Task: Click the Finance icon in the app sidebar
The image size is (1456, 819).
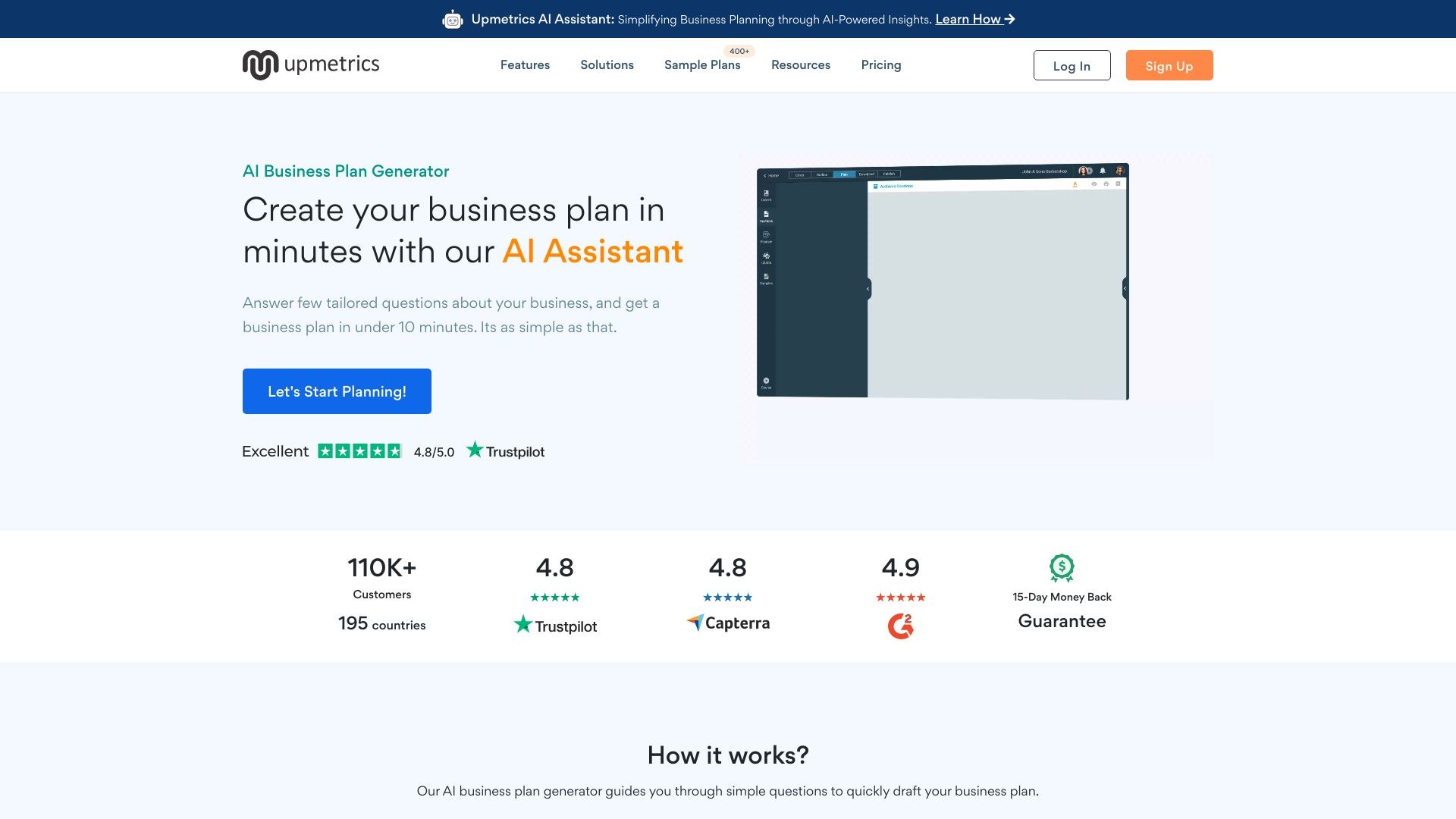Action: (x=766, y=236)
